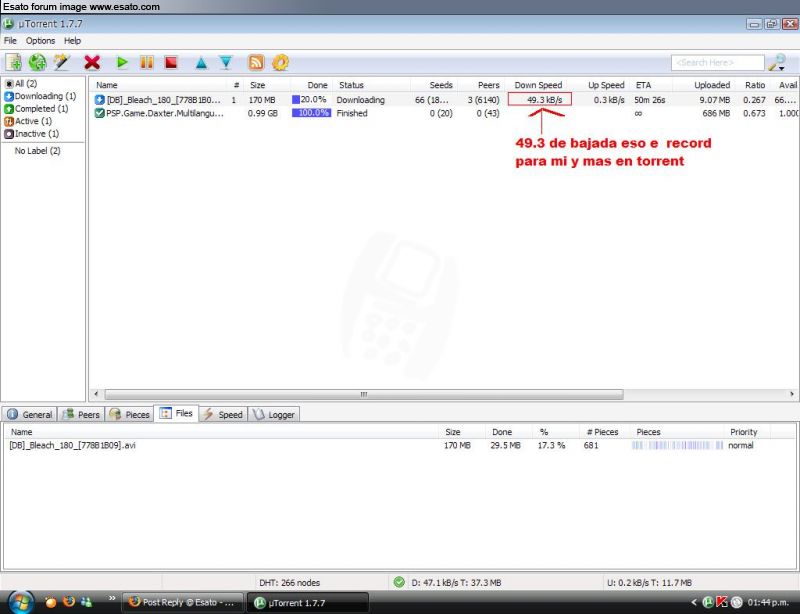Switch to the Speed tab
This screenshot has height=614, width=800.
(x=223, y=414)
